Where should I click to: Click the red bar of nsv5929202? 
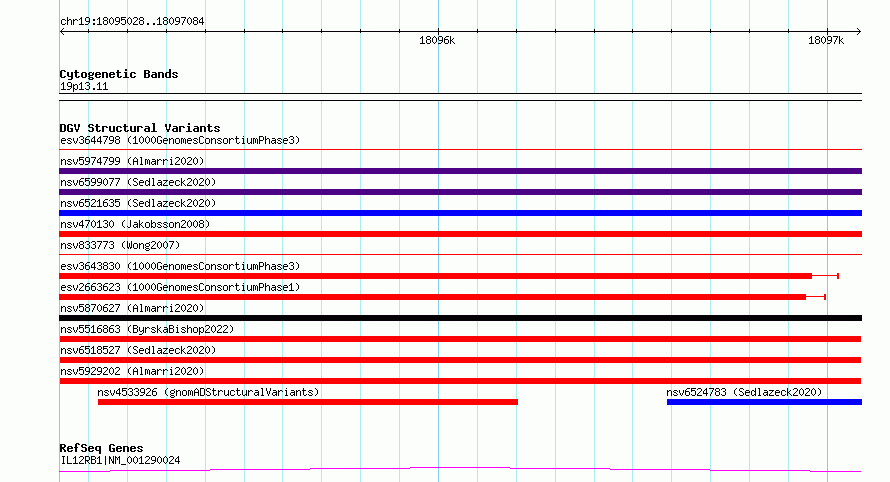[x=460, y=381]
